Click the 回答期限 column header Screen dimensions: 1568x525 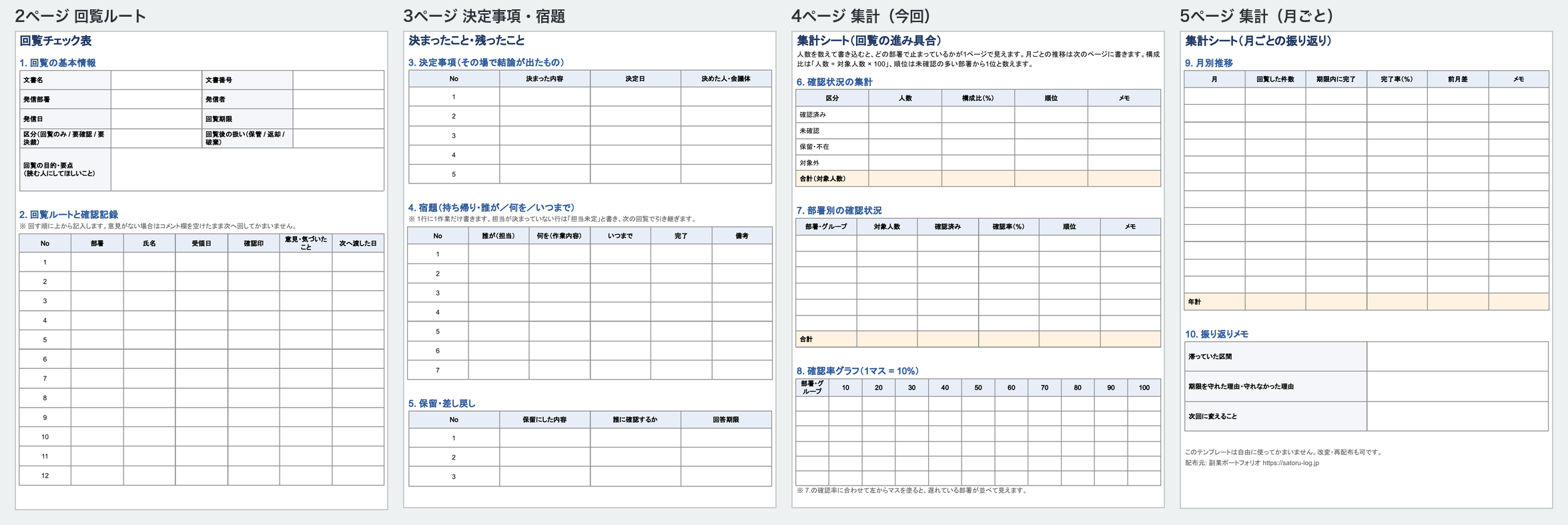point(726,420)
